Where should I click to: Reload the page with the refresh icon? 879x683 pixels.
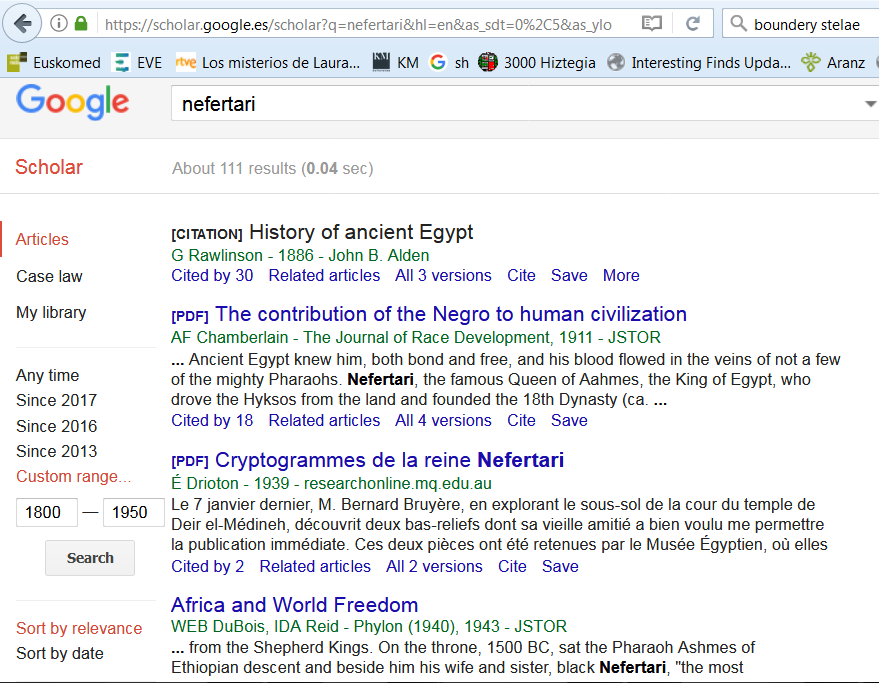pyautogui.click(x=693, y=24)
